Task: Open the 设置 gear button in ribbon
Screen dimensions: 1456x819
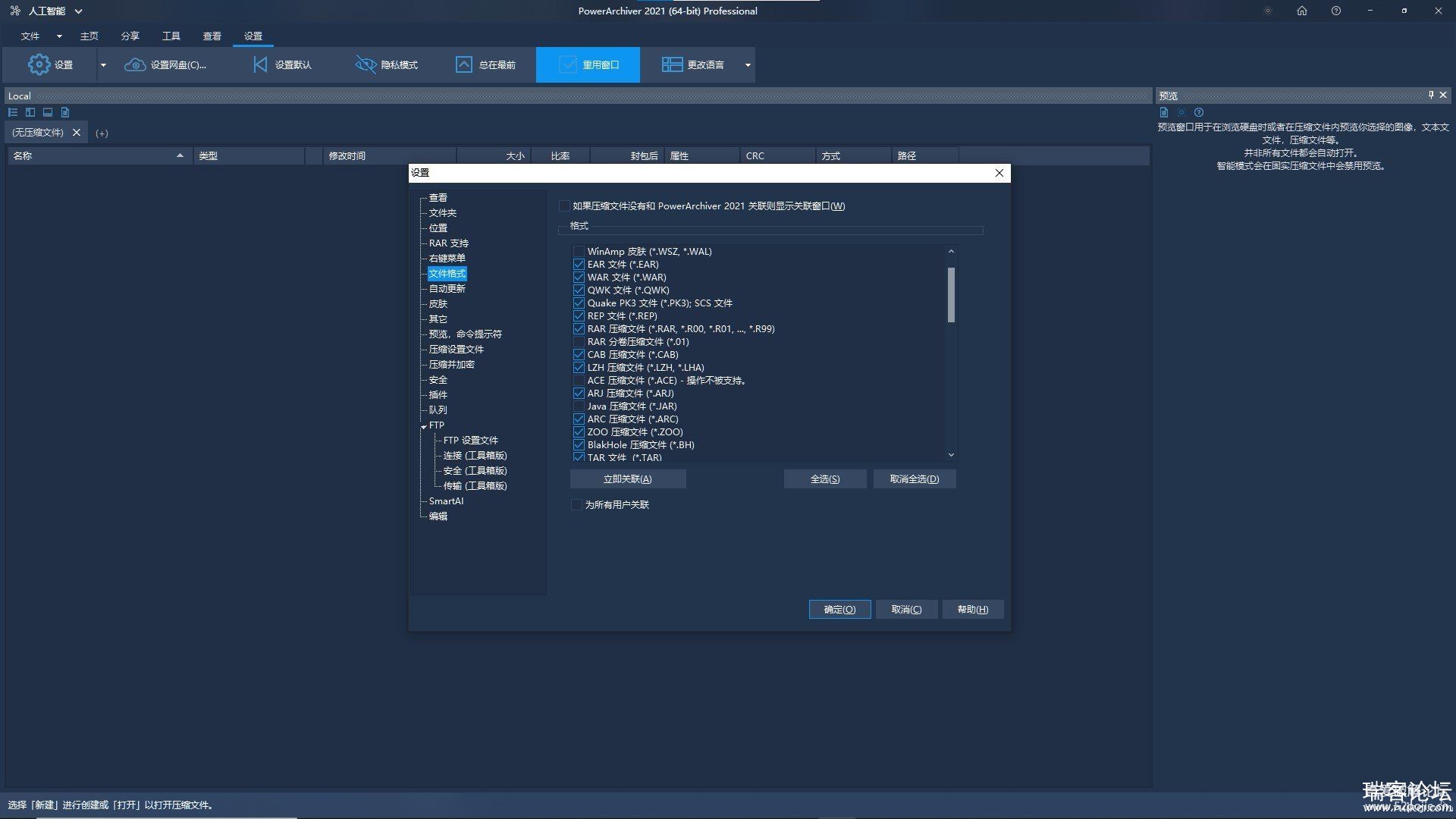Action: 50,64
